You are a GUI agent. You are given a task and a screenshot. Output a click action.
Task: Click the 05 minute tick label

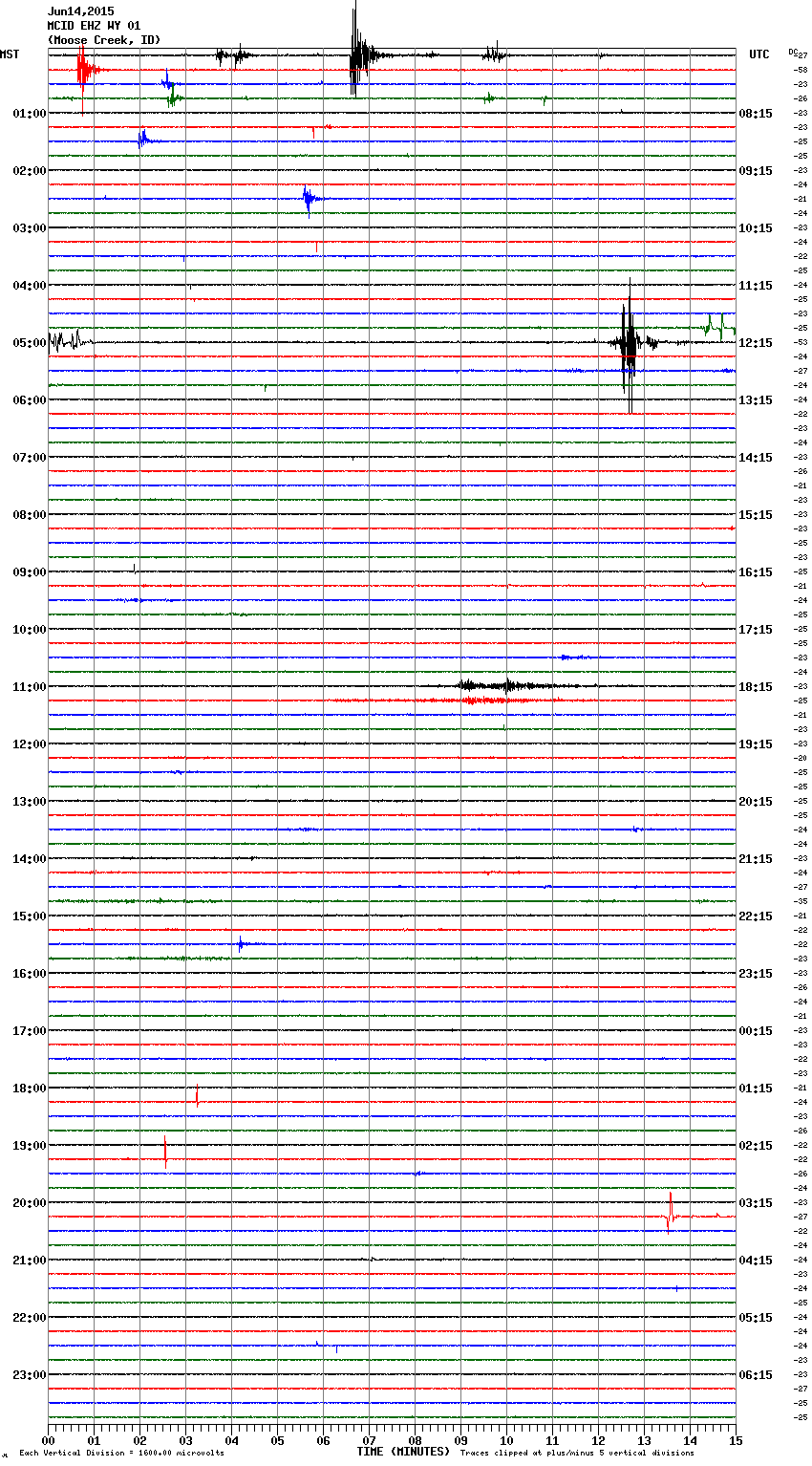277,1440
